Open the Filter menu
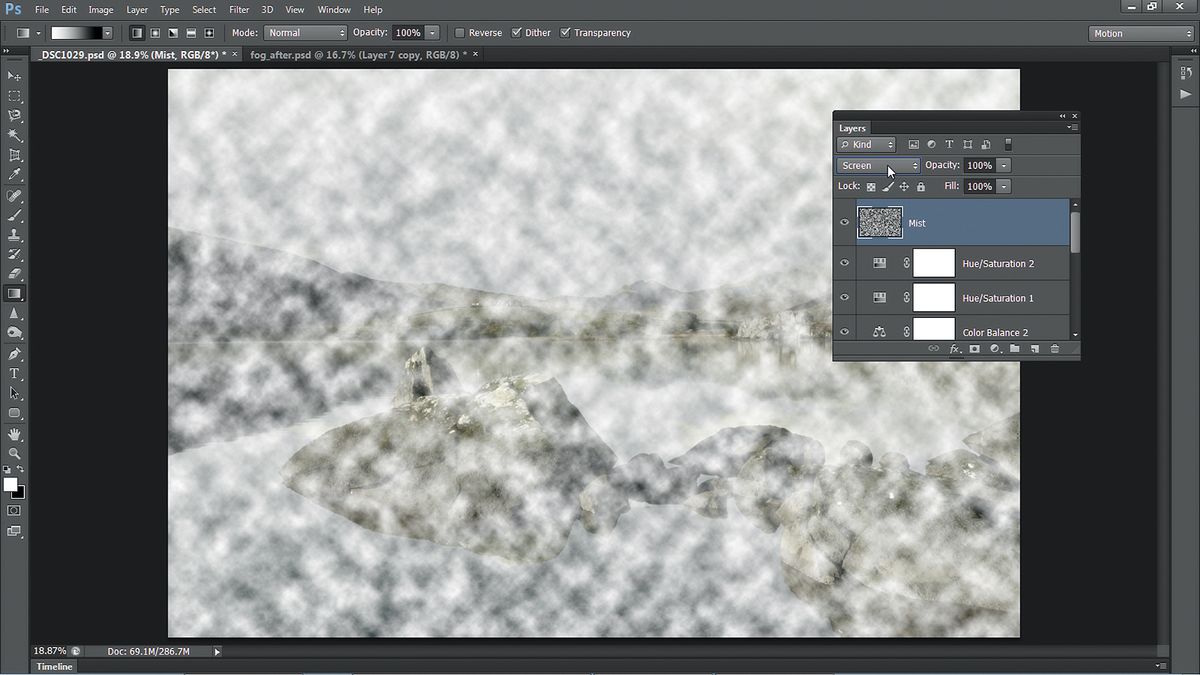Screen dimensions: 1200x675 (239, 10)
